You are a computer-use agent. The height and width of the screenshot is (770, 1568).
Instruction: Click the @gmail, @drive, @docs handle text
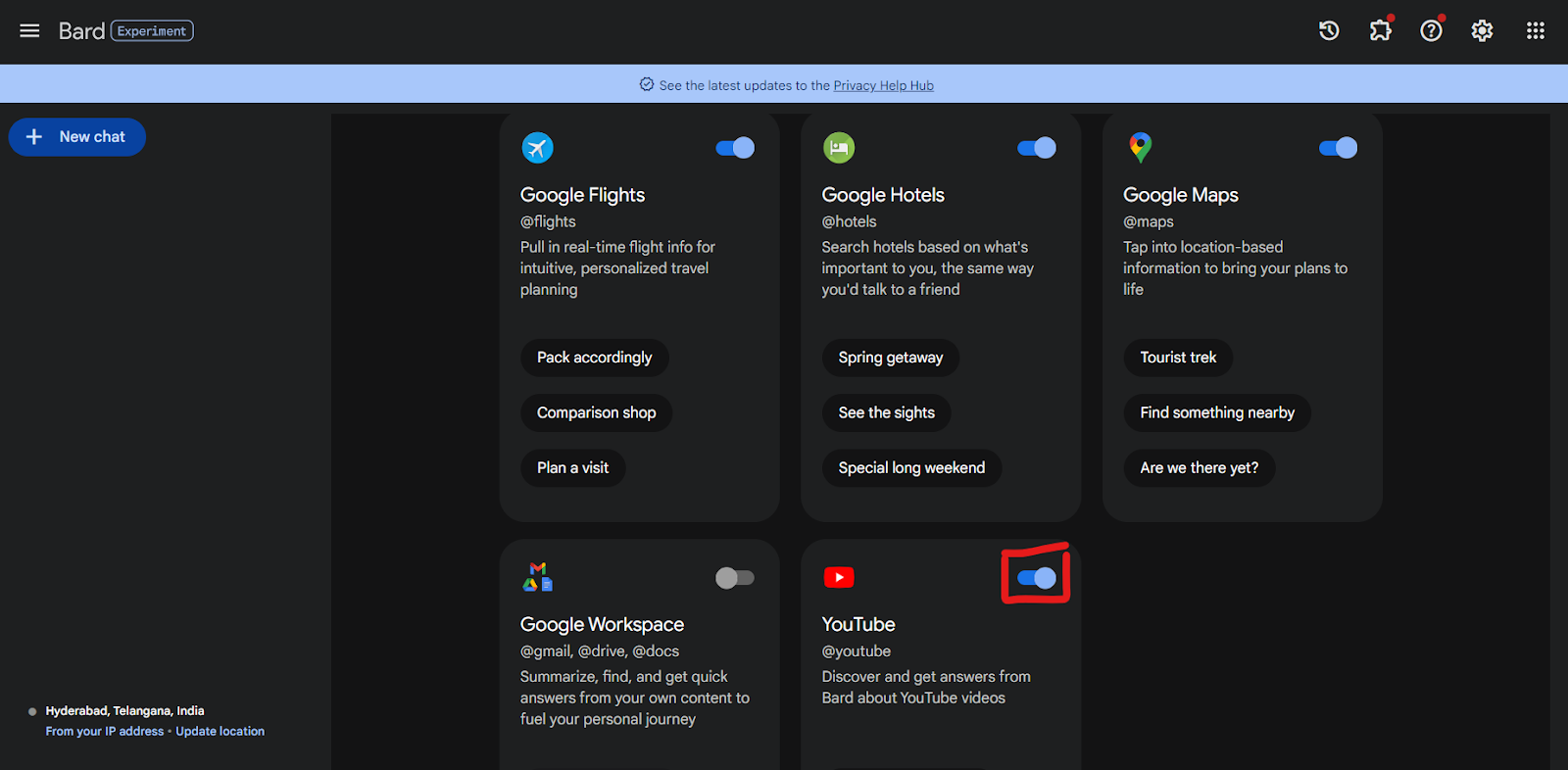coord(600,650)
